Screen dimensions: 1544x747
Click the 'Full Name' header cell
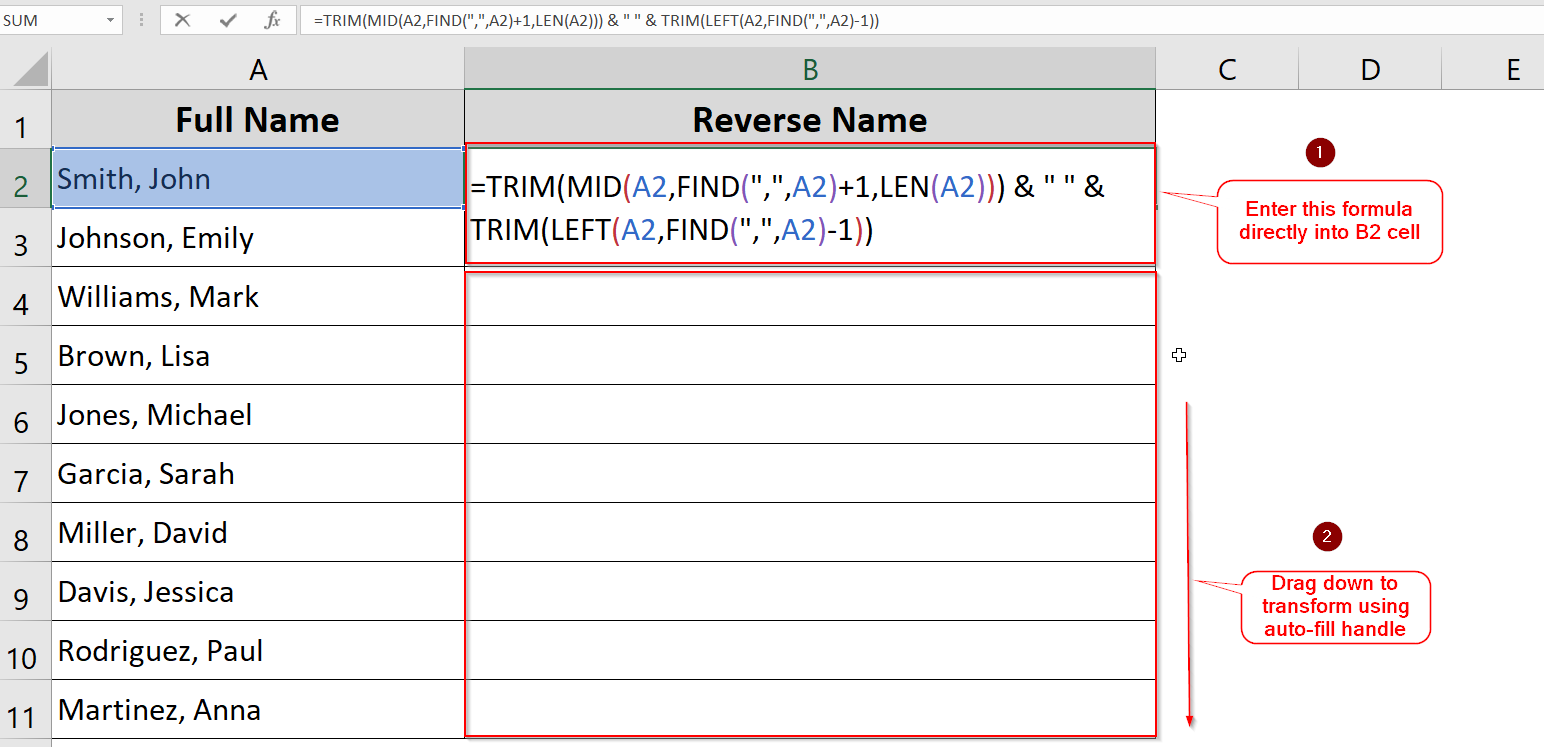point(258,119)
